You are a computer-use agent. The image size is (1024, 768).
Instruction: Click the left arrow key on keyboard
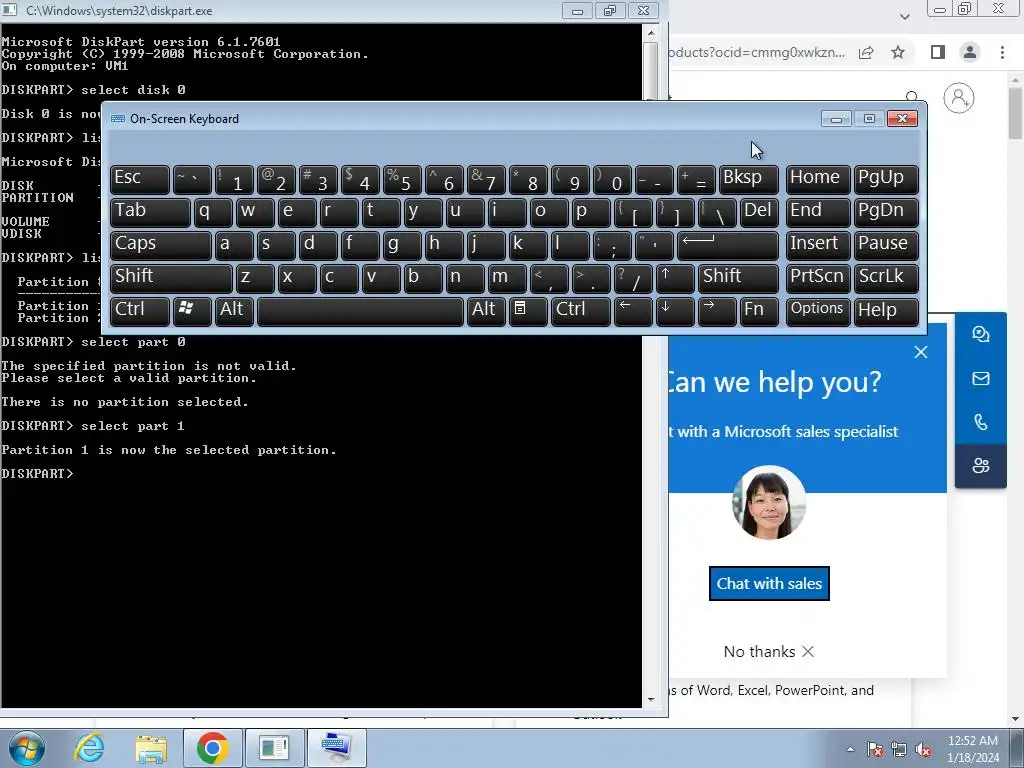(633, 311)
